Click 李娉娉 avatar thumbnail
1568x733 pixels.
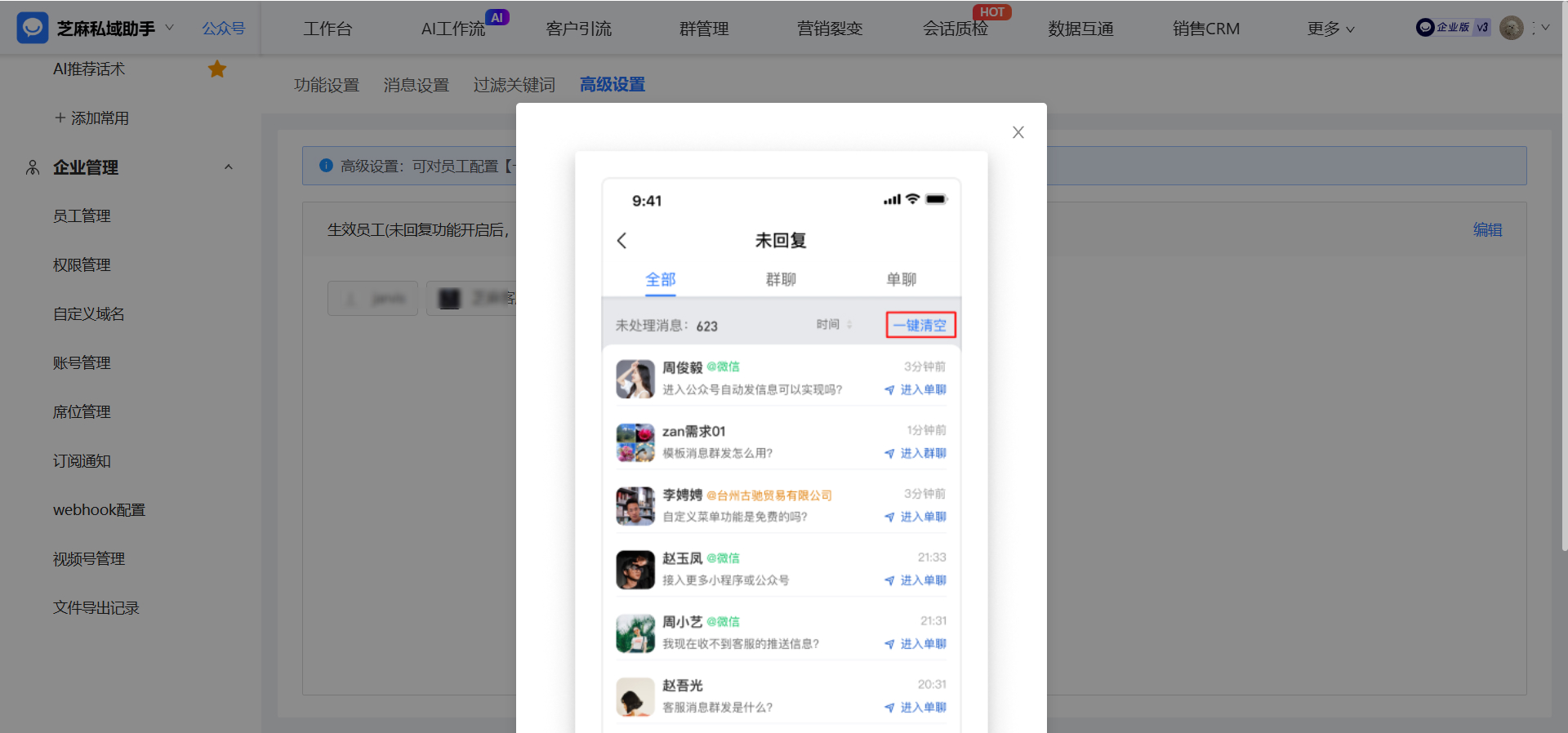[635, 506]
